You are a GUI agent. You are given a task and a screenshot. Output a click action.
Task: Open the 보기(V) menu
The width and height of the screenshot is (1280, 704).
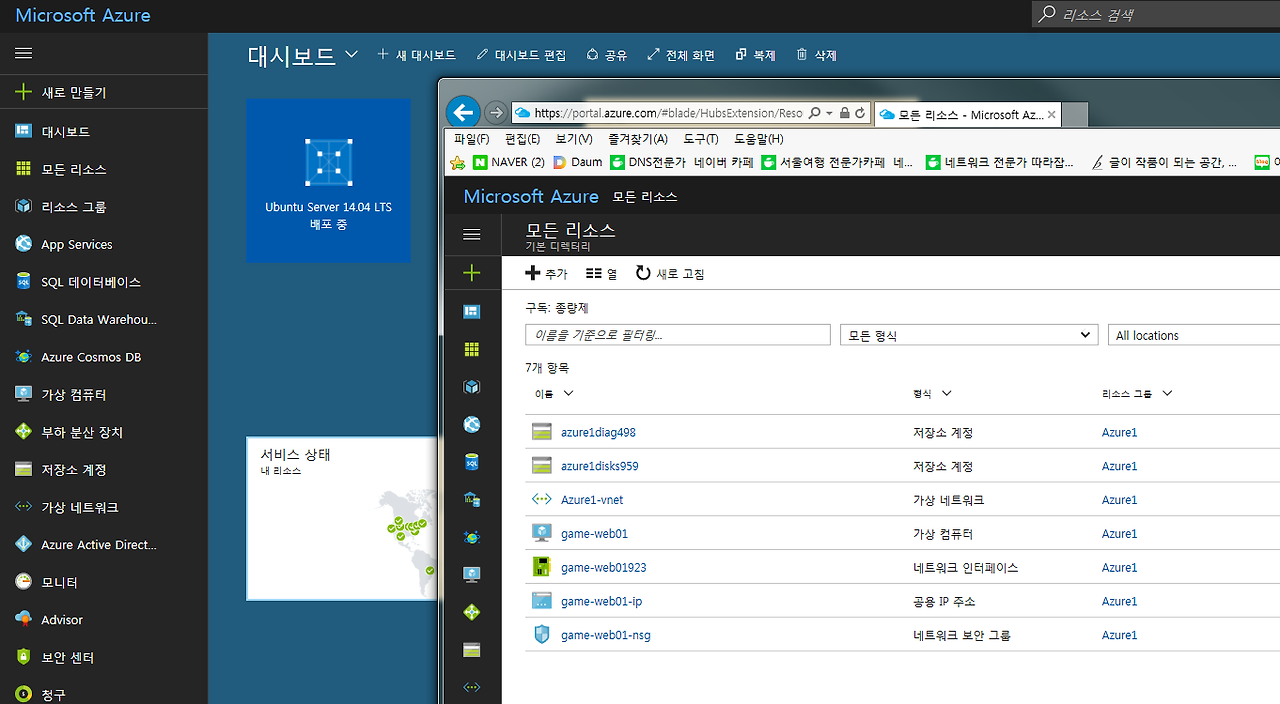(574, 139)
